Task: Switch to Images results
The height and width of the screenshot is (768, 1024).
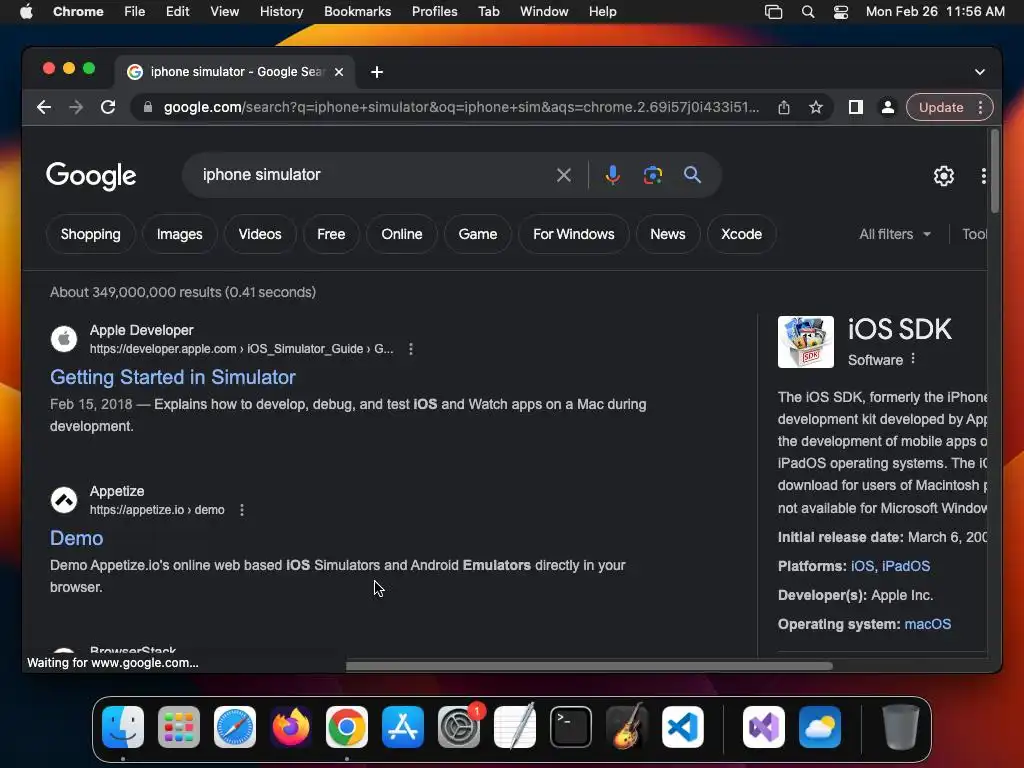Action: [x=180, y=234]
